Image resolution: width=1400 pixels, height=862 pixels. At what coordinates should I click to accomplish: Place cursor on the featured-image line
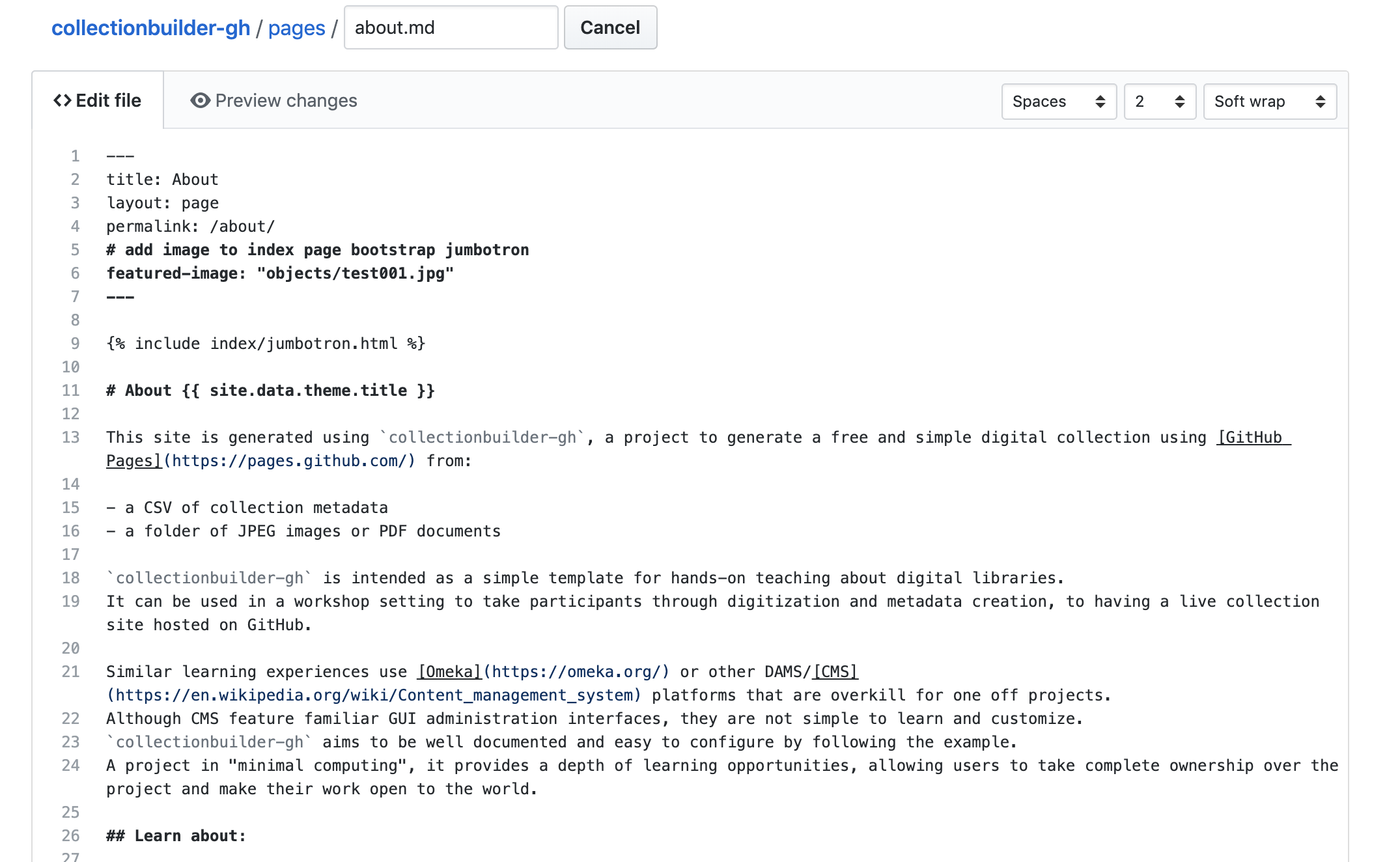coord(280,273)
